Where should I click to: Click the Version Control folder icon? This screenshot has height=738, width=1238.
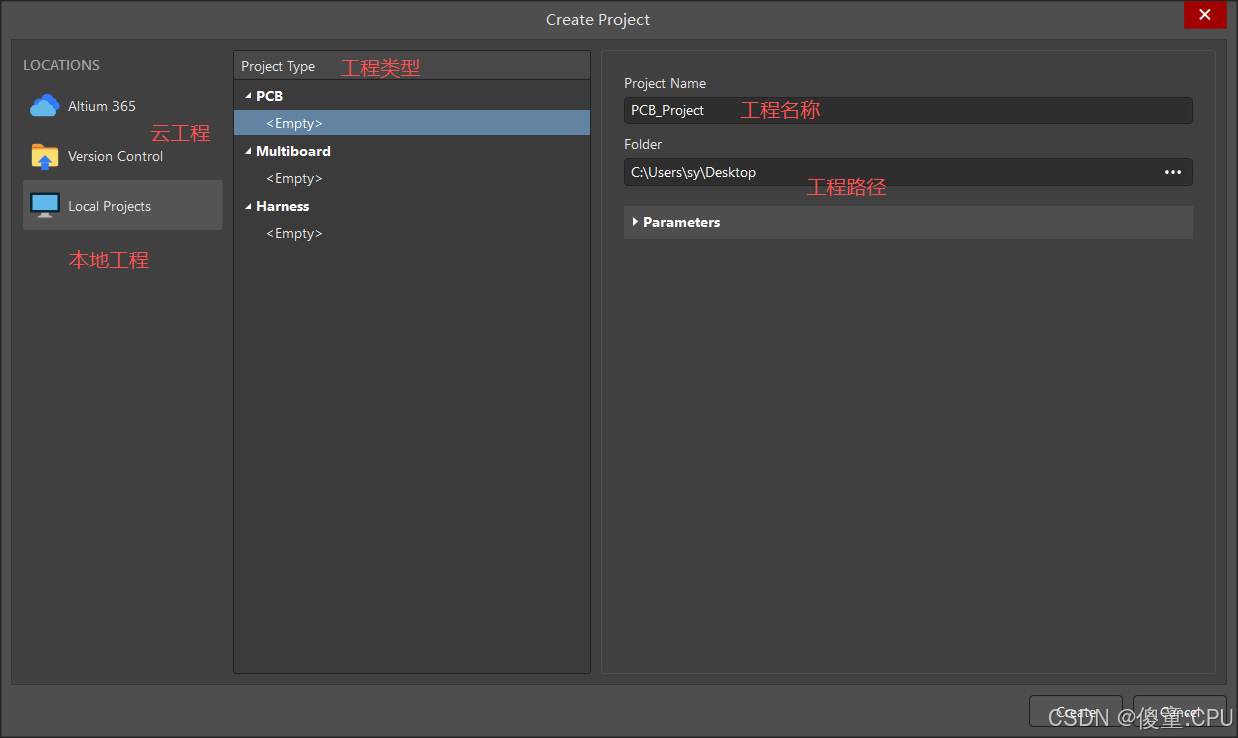tap(45, 156)
